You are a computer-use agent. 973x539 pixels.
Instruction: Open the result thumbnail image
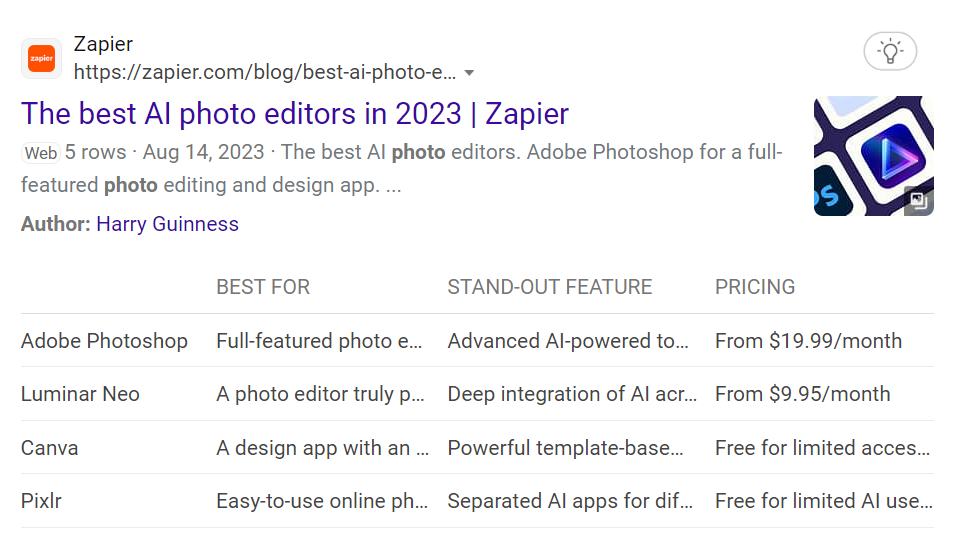(874, 156)
